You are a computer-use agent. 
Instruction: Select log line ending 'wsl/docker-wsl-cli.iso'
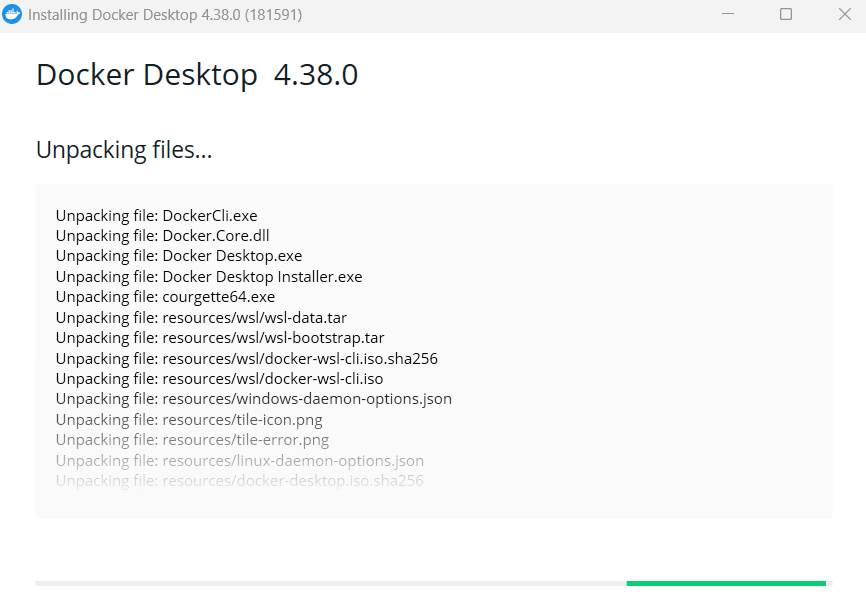(x=219, y=379)
